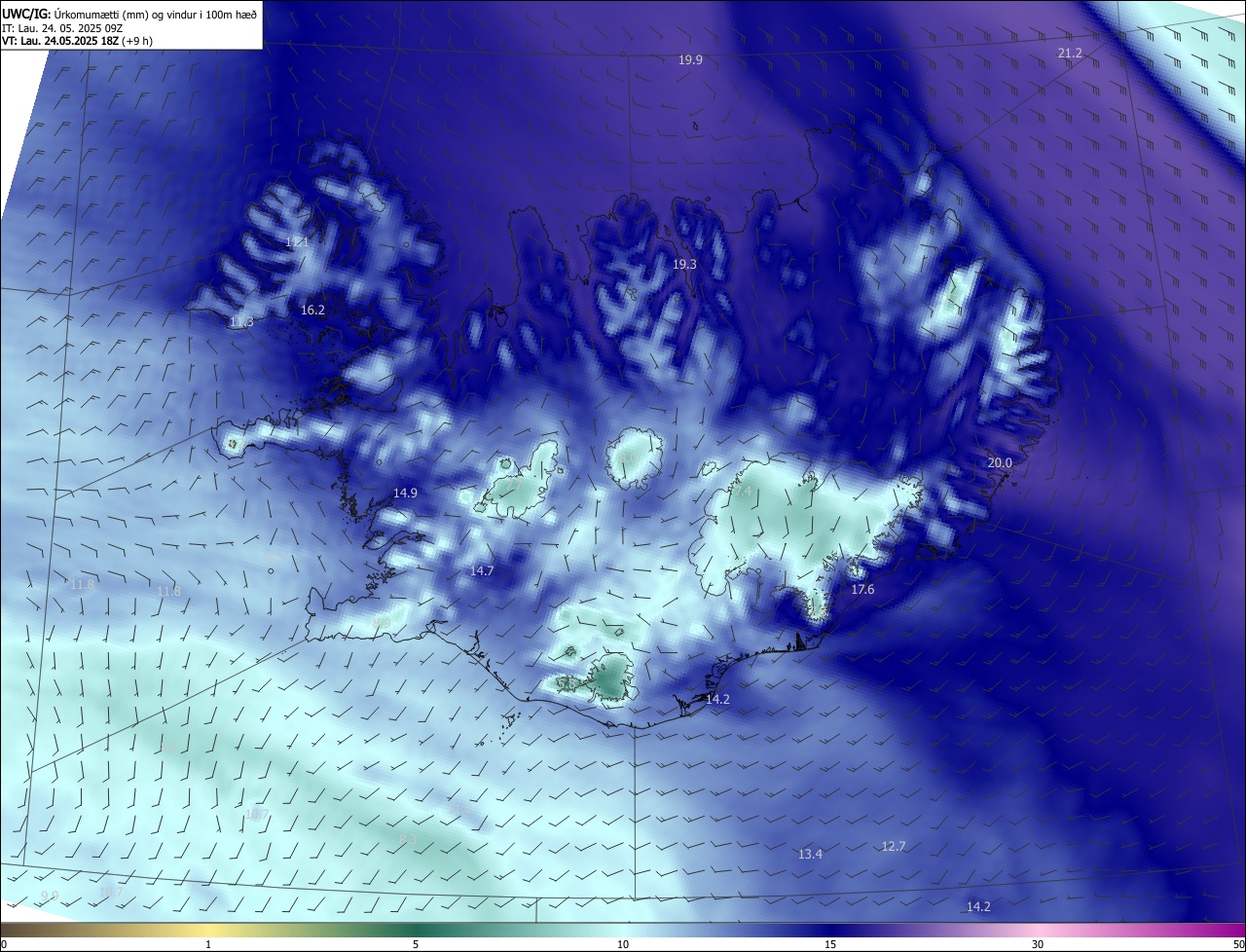Click the 19.9 value label
Viewport: 1246px width, 952px height.
tap(690, 60)
